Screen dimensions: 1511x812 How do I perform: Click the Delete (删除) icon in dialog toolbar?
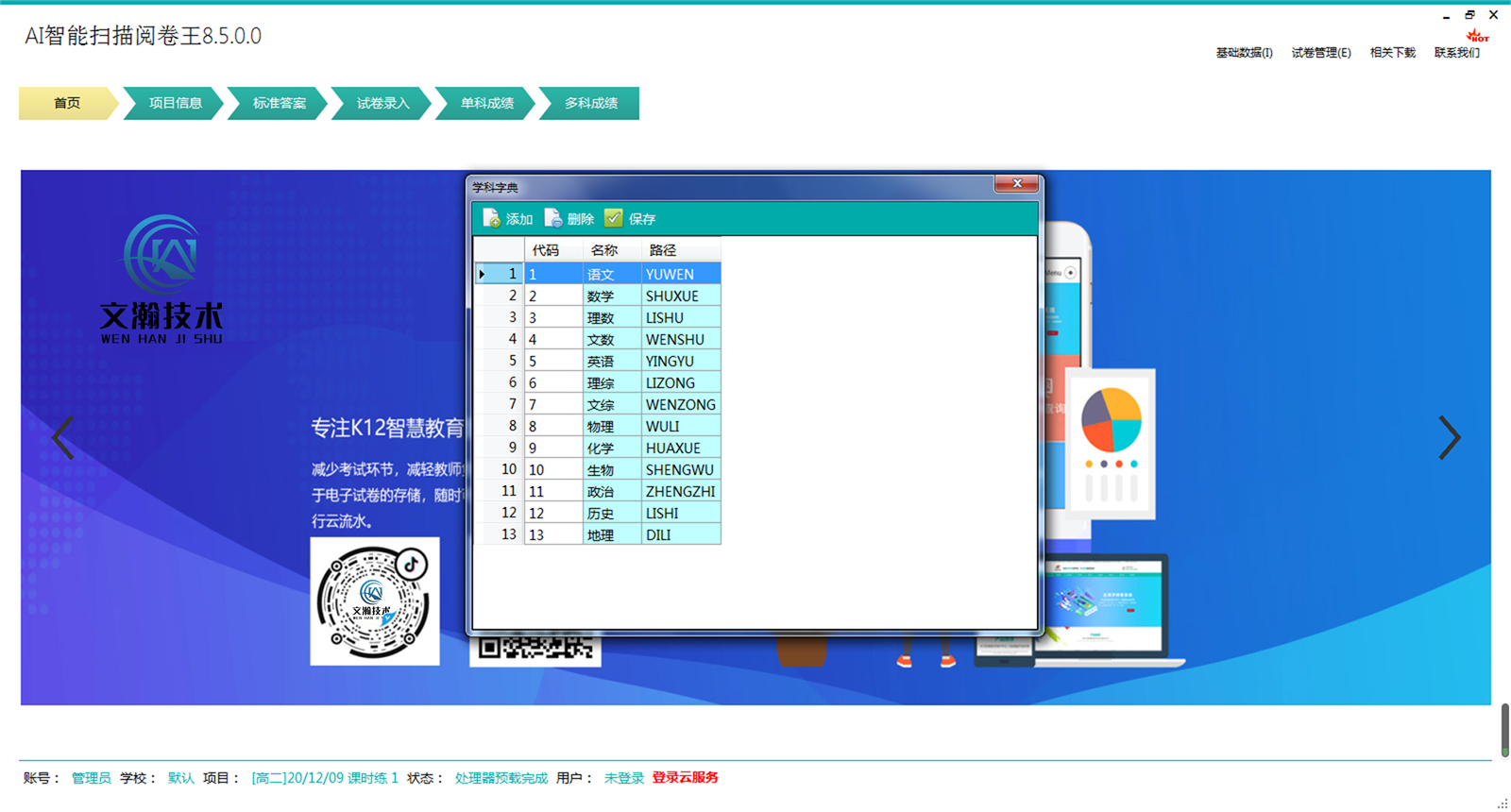pos(553,218)
